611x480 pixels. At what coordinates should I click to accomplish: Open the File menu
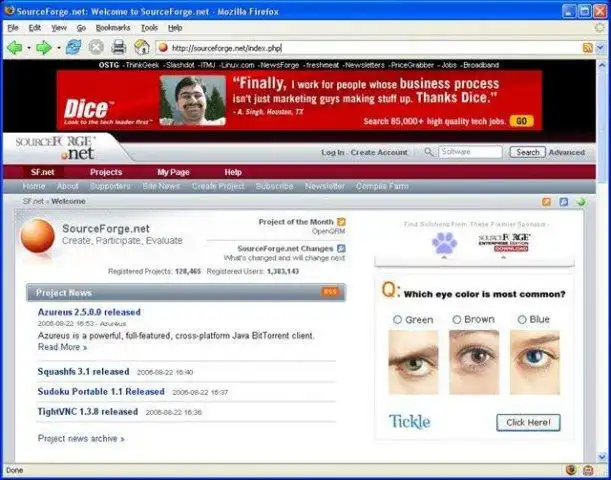tap(13, 28)
